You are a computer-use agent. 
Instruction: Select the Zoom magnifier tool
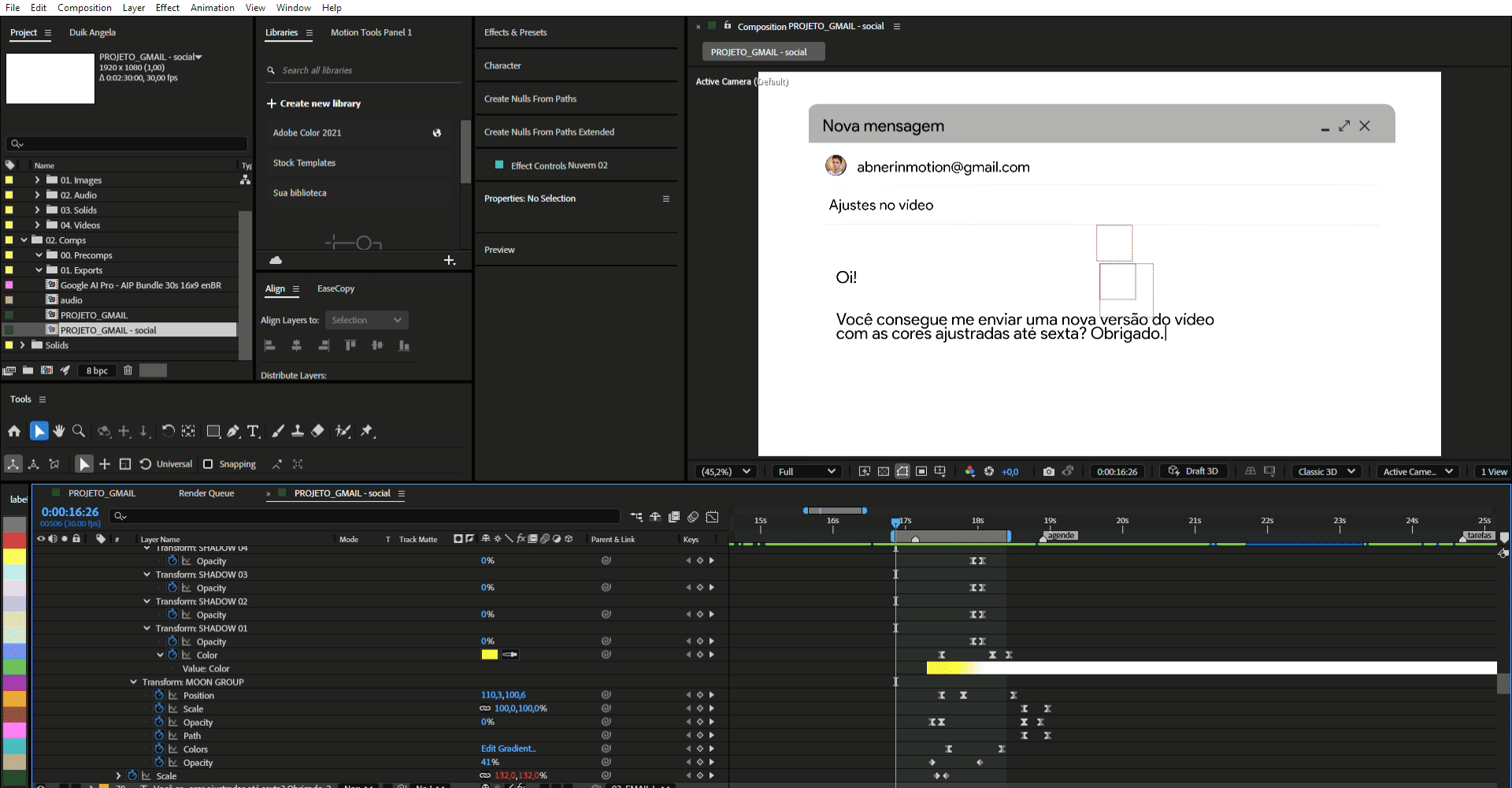click(x=79, y=431)
